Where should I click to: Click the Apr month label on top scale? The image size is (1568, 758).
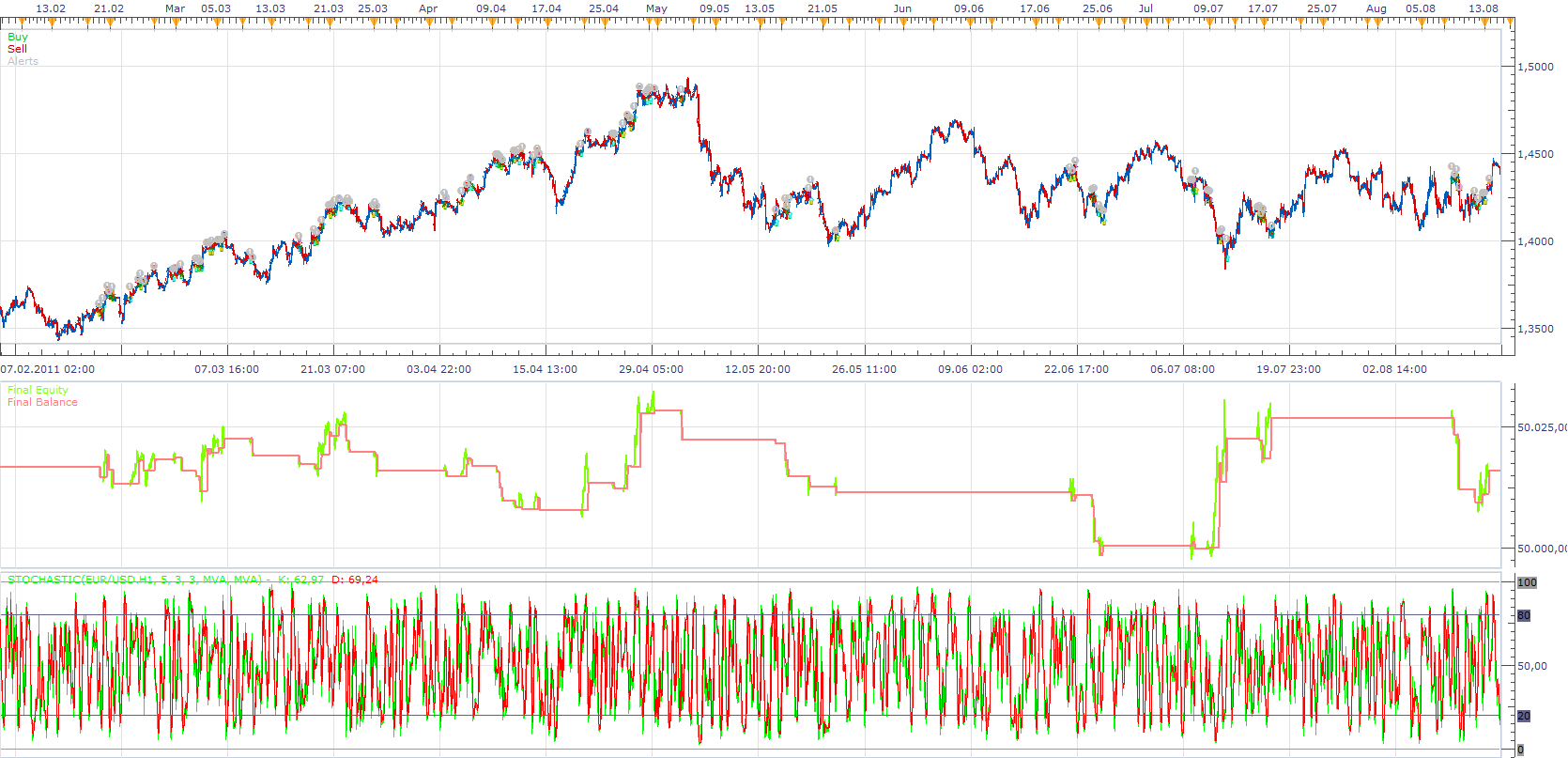[428, 8]
